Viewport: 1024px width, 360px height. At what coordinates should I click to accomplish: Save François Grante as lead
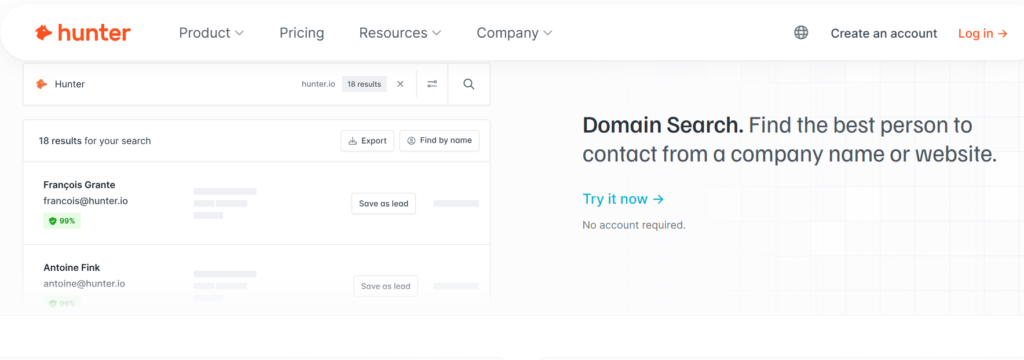click(383, 203)
